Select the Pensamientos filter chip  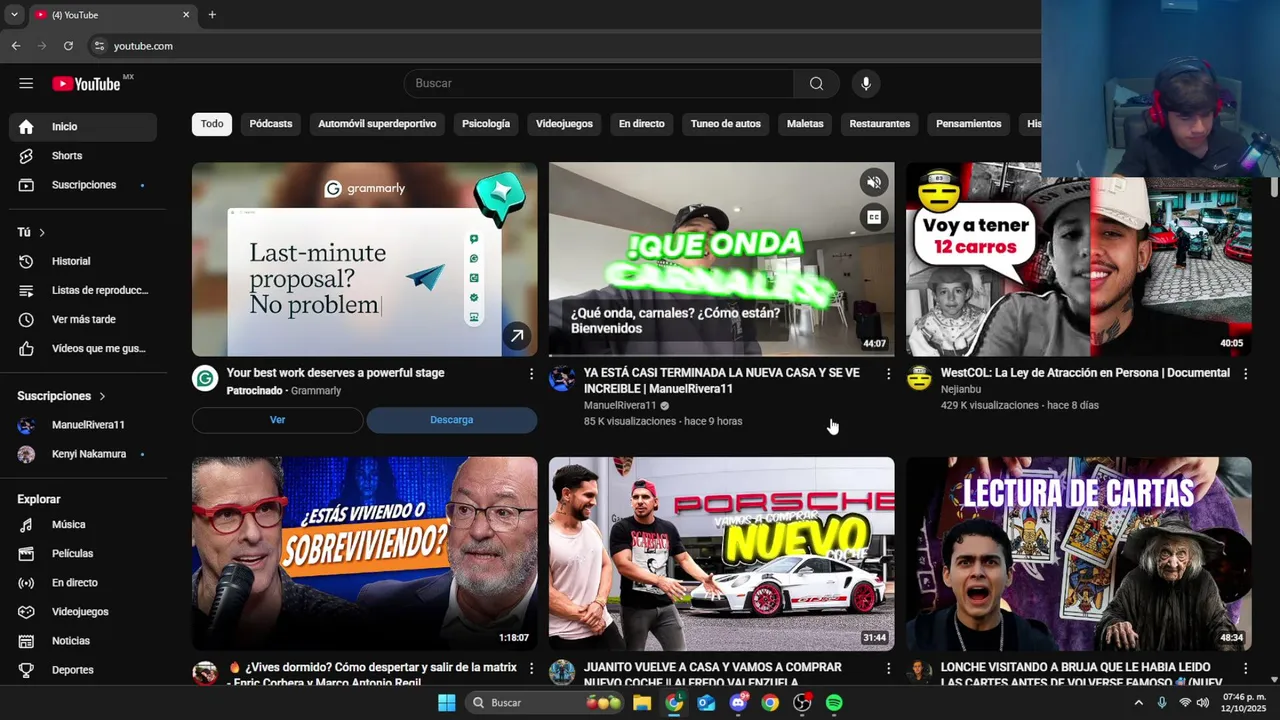coord(968,124)
